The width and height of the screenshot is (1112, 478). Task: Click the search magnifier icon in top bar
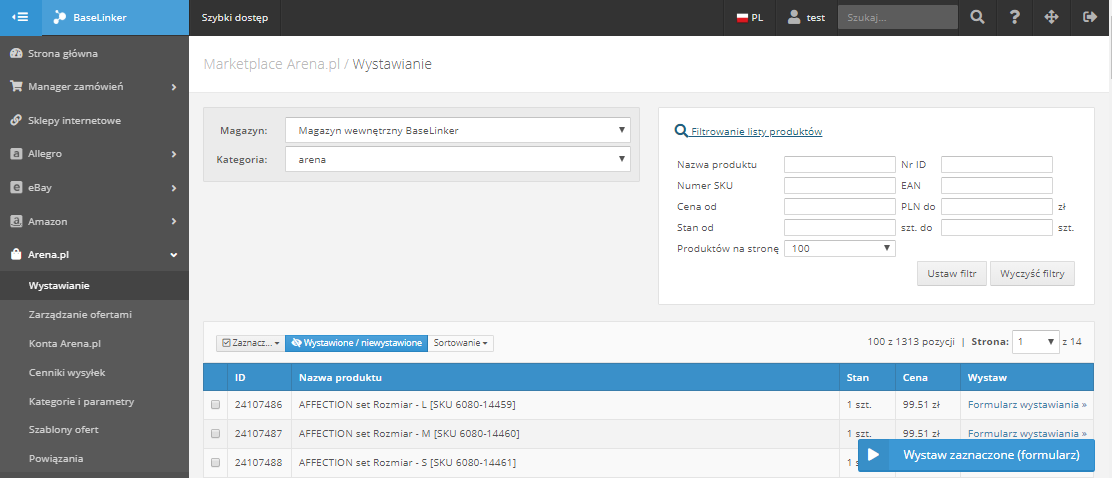(977, 18)
